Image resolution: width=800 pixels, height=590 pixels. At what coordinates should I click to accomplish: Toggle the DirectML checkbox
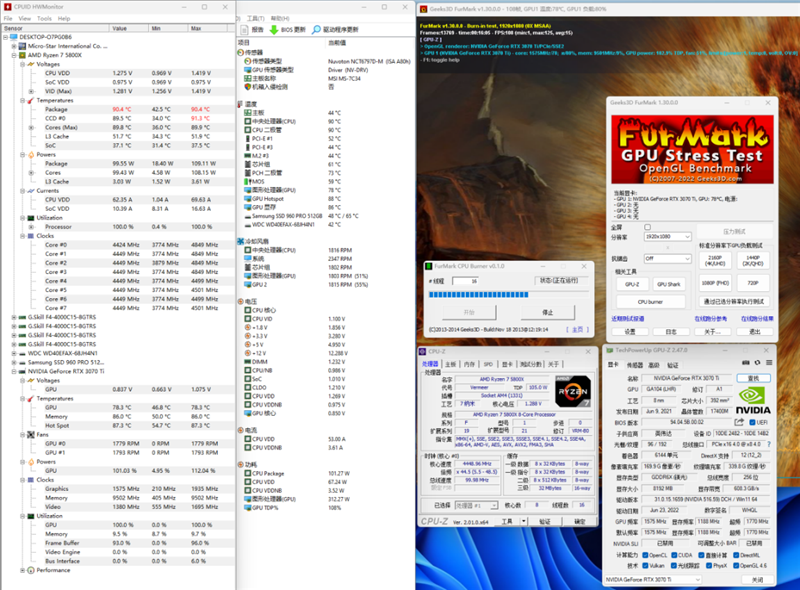736,555
